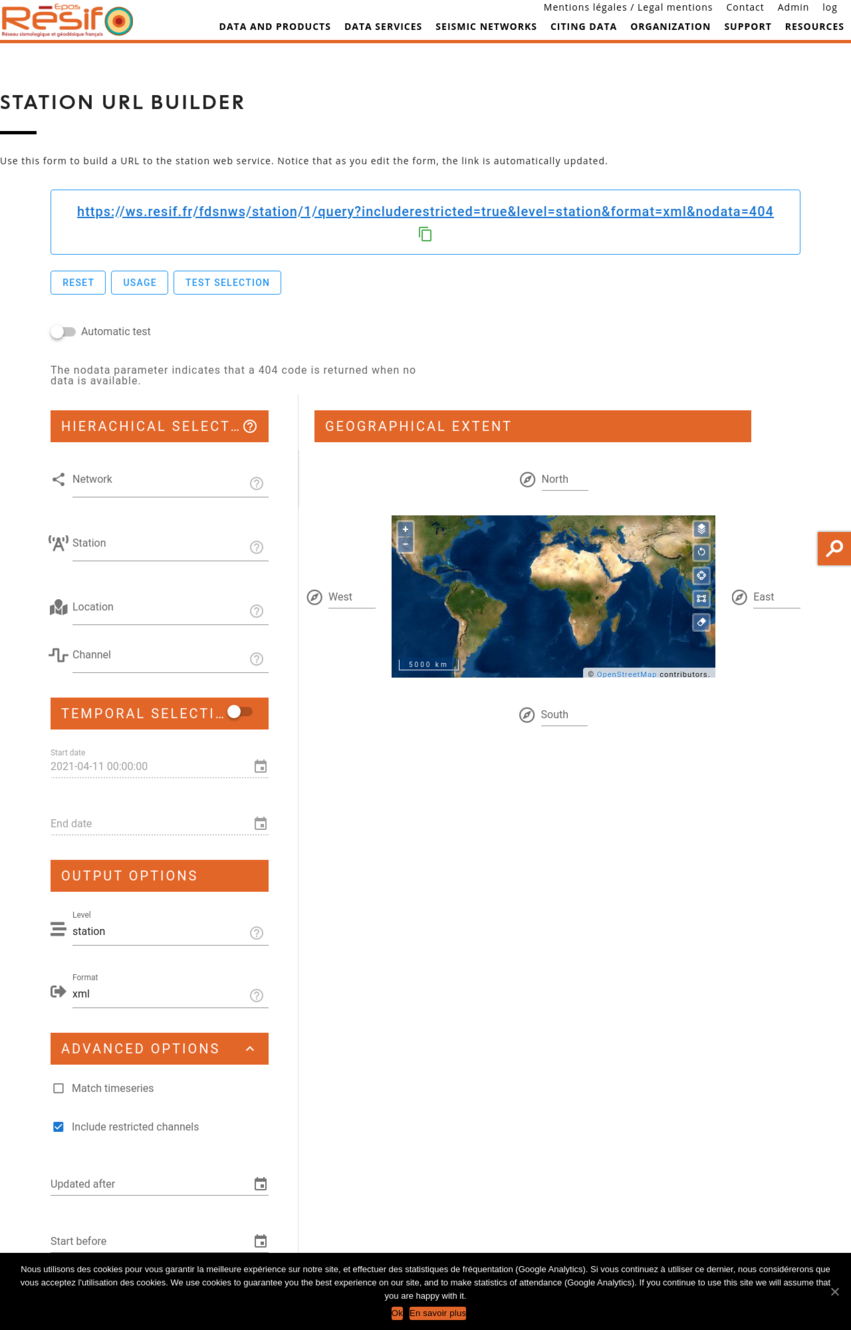Open the map layers switcher
The image size is (851, 1330).
coord(701,529)
